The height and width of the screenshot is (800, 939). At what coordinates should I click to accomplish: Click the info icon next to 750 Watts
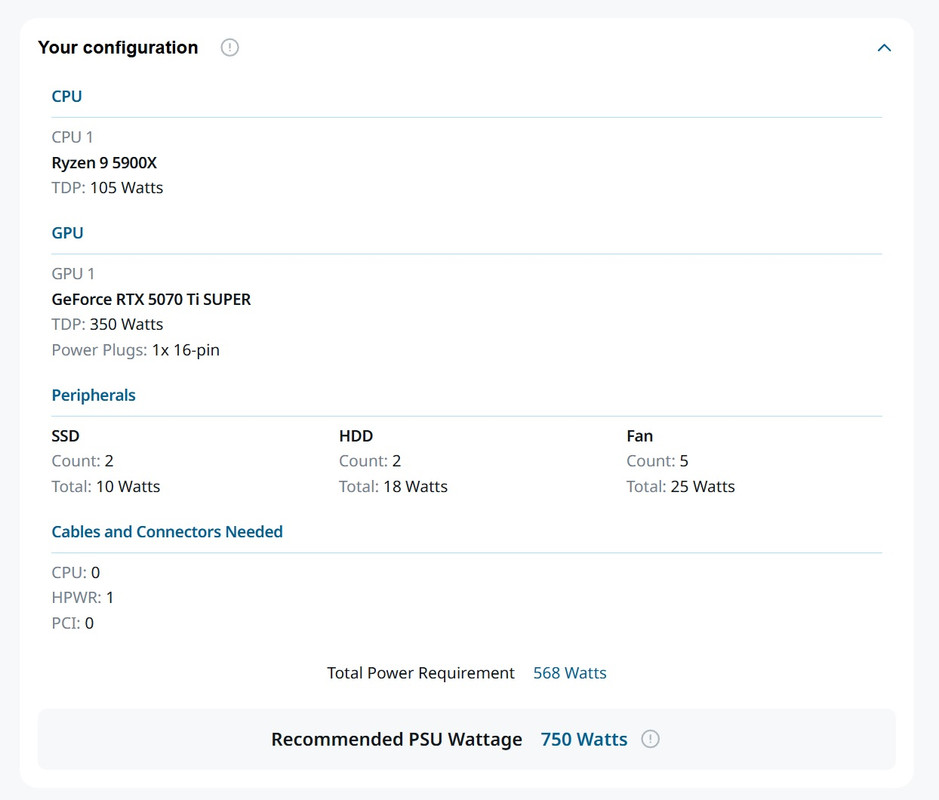click(x=650, y=739)
